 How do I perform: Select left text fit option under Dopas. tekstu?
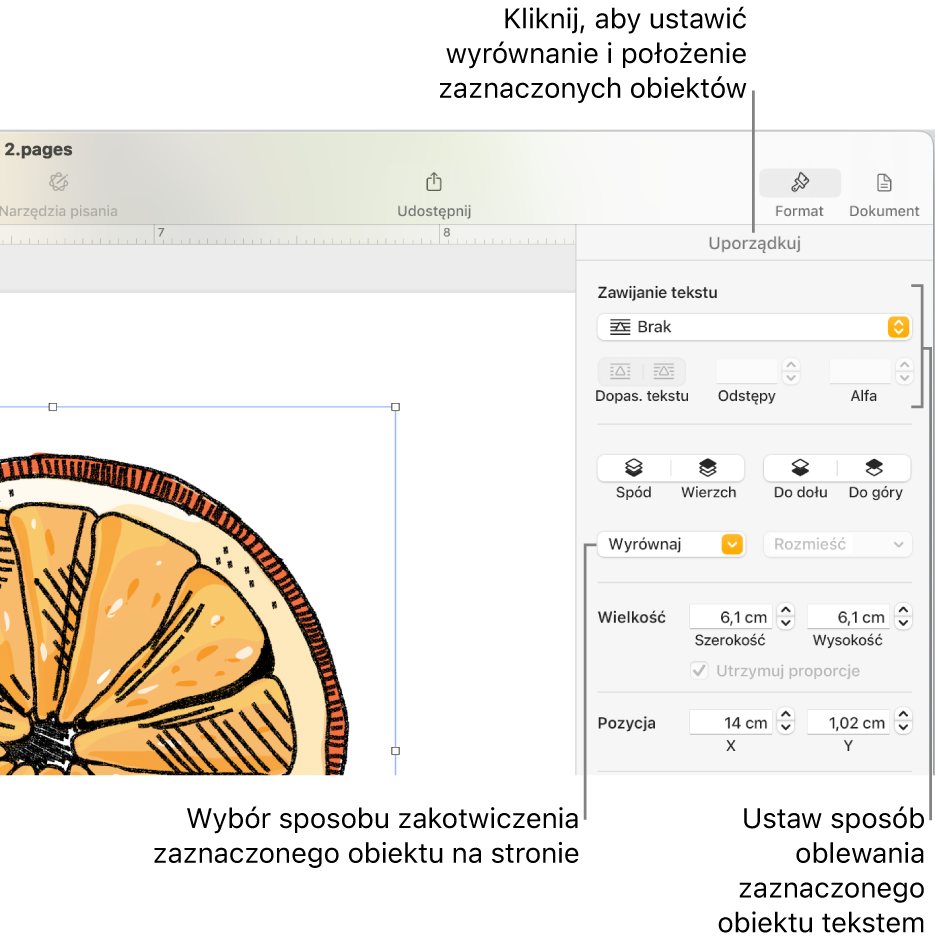[x=620, y=371]
